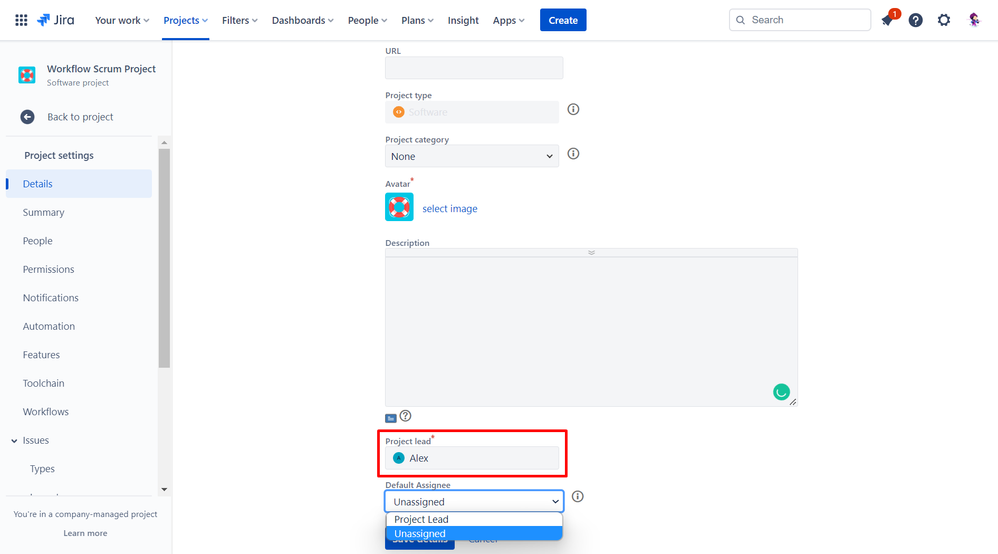Image resolution: width=998 pixels, height=554 pixels.
Task: Click the sidebar scrollbar thumb
Action: click(x=164, y=258)
